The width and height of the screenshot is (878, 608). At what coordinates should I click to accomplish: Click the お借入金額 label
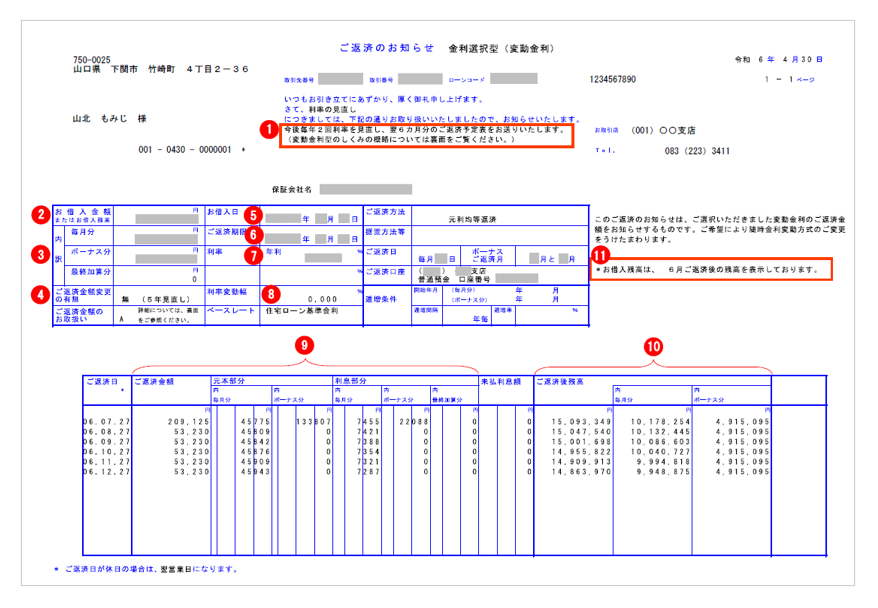click(x=83, y=212)
